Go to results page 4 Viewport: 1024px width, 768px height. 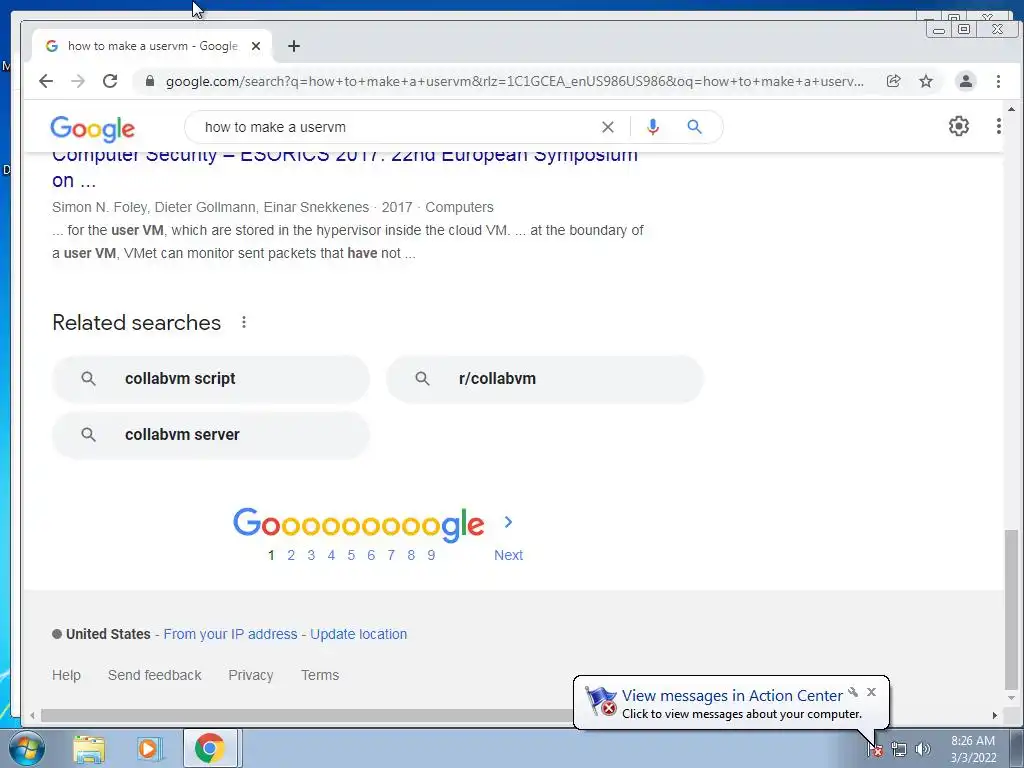(331, 555)
